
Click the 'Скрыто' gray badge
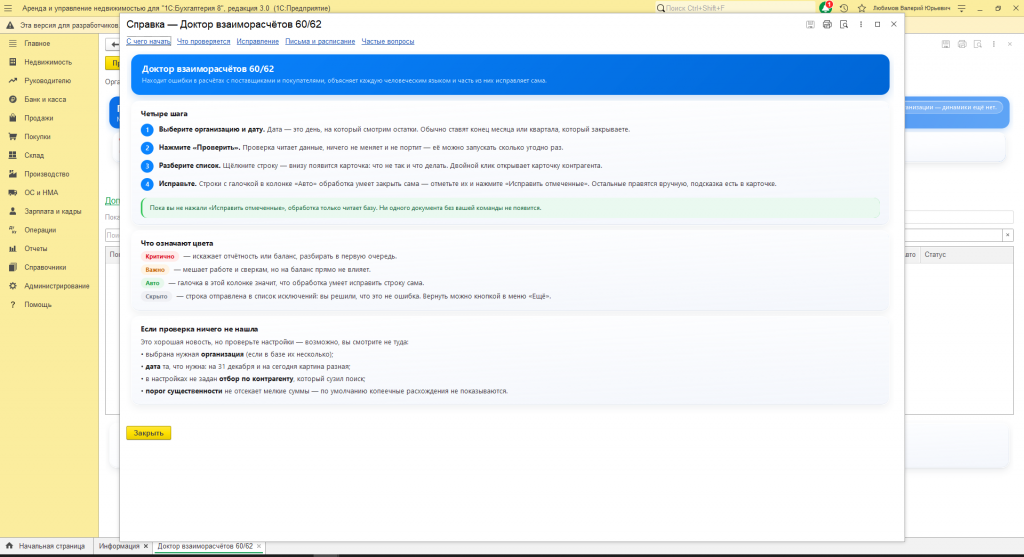pyautogui.click(x=157, y=296)
